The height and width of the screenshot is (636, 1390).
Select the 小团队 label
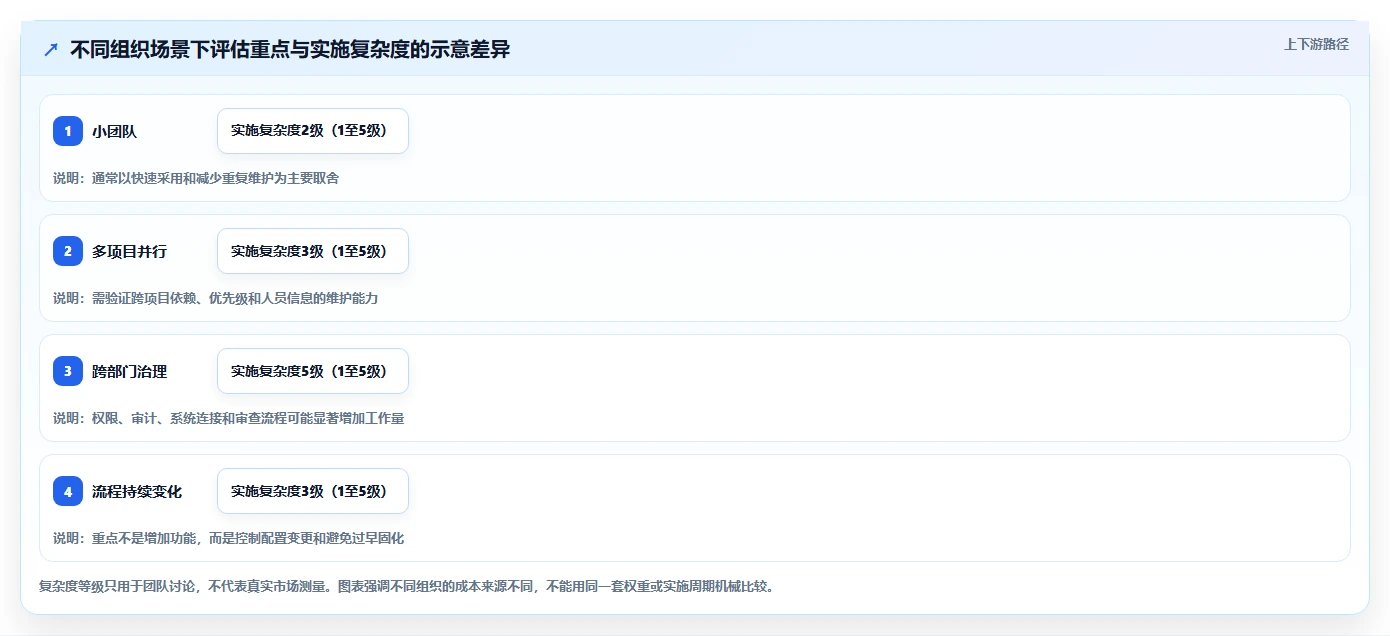coord(114,131)
